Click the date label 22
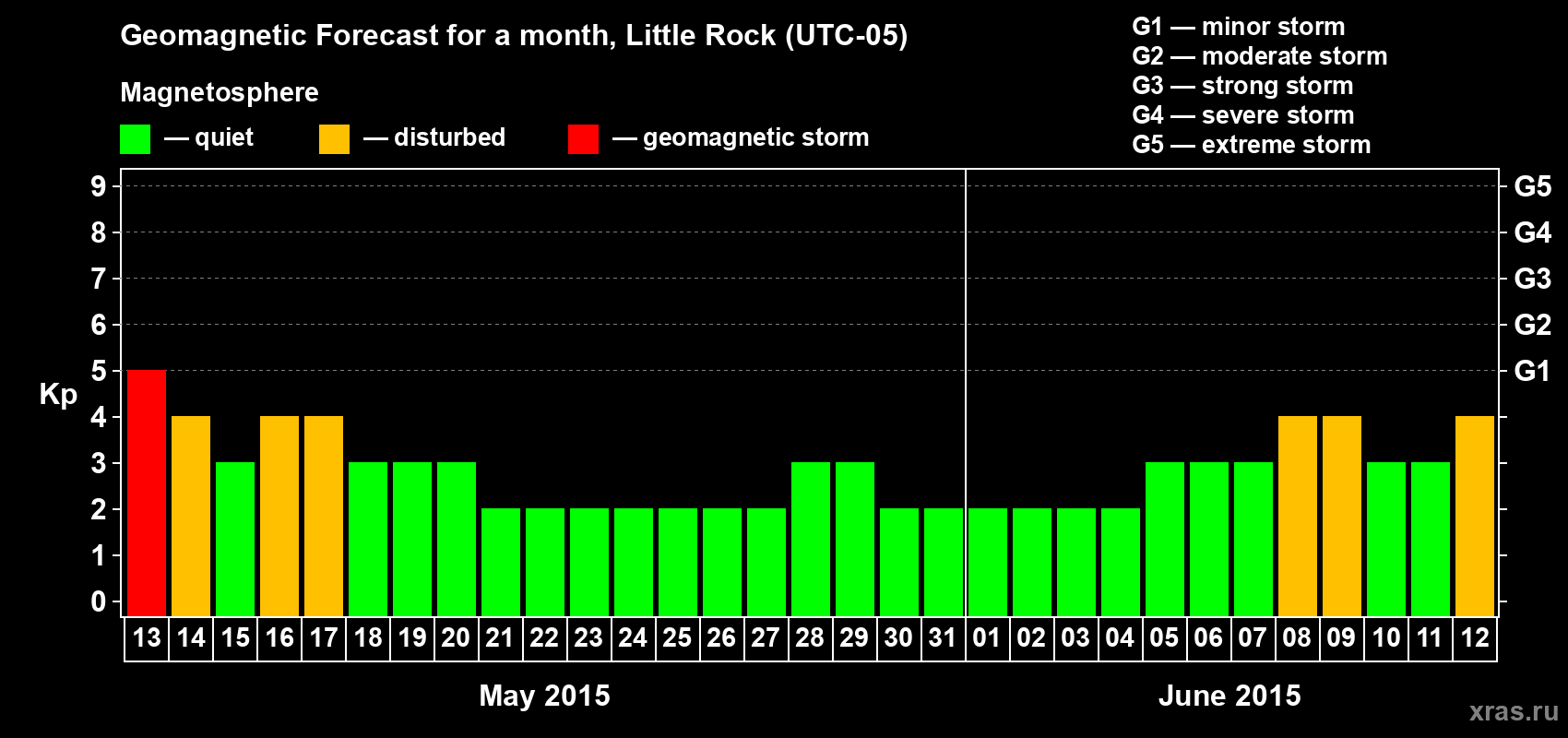The height and width of the screenshot is (738, 1568). click(545, 638)
